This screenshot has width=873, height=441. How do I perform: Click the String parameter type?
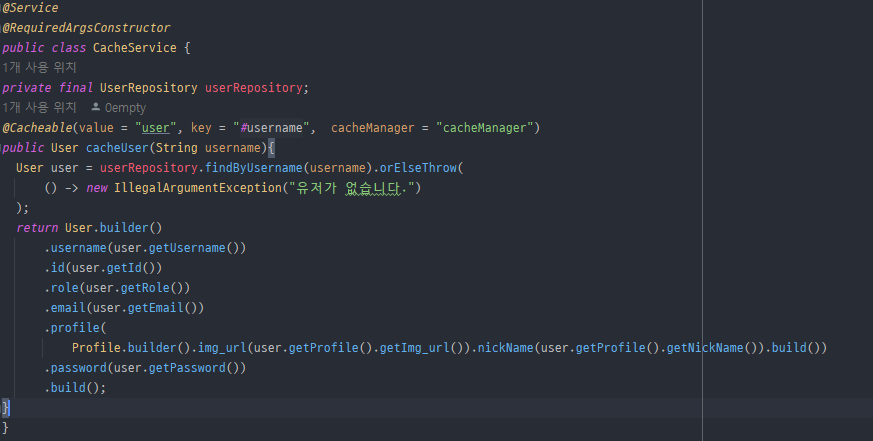point(176,148)
